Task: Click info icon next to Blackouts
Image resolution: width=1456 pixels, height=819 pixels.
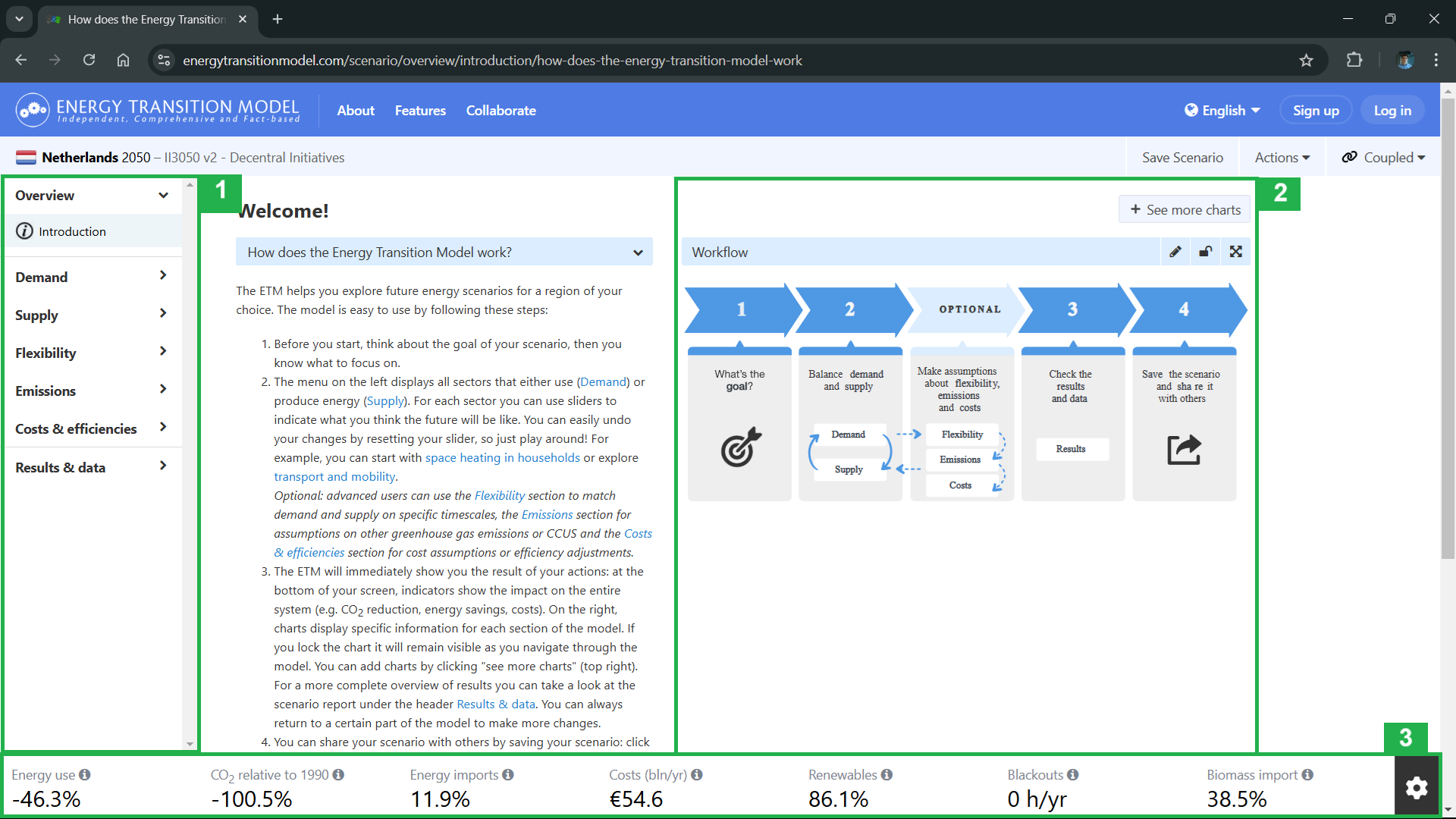Action: (x=1073, y=775)
